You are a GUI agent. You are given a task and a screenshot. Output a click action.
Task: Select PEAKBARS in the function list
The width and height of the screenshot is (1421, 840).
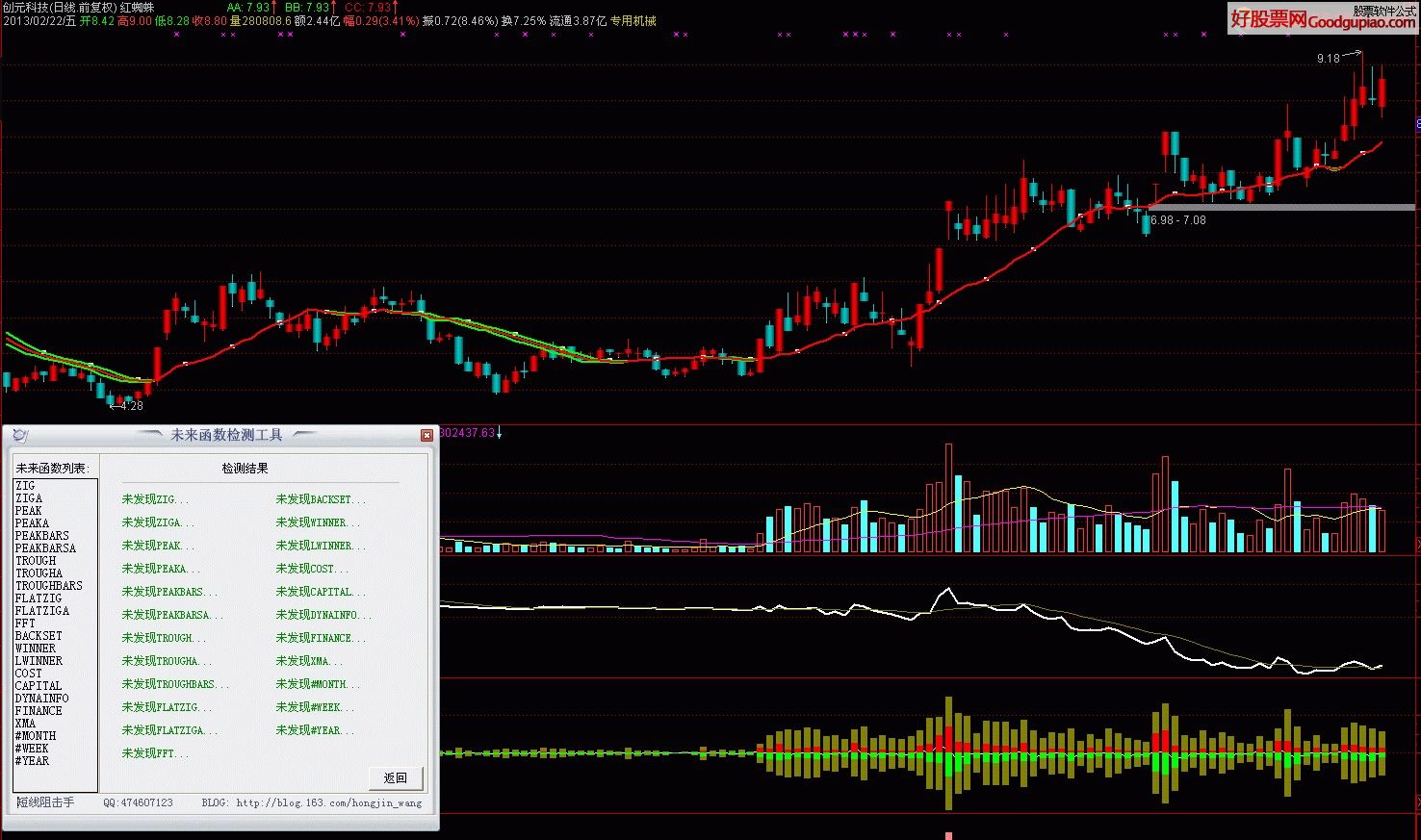pyautogui.click(x=42, y=536)
